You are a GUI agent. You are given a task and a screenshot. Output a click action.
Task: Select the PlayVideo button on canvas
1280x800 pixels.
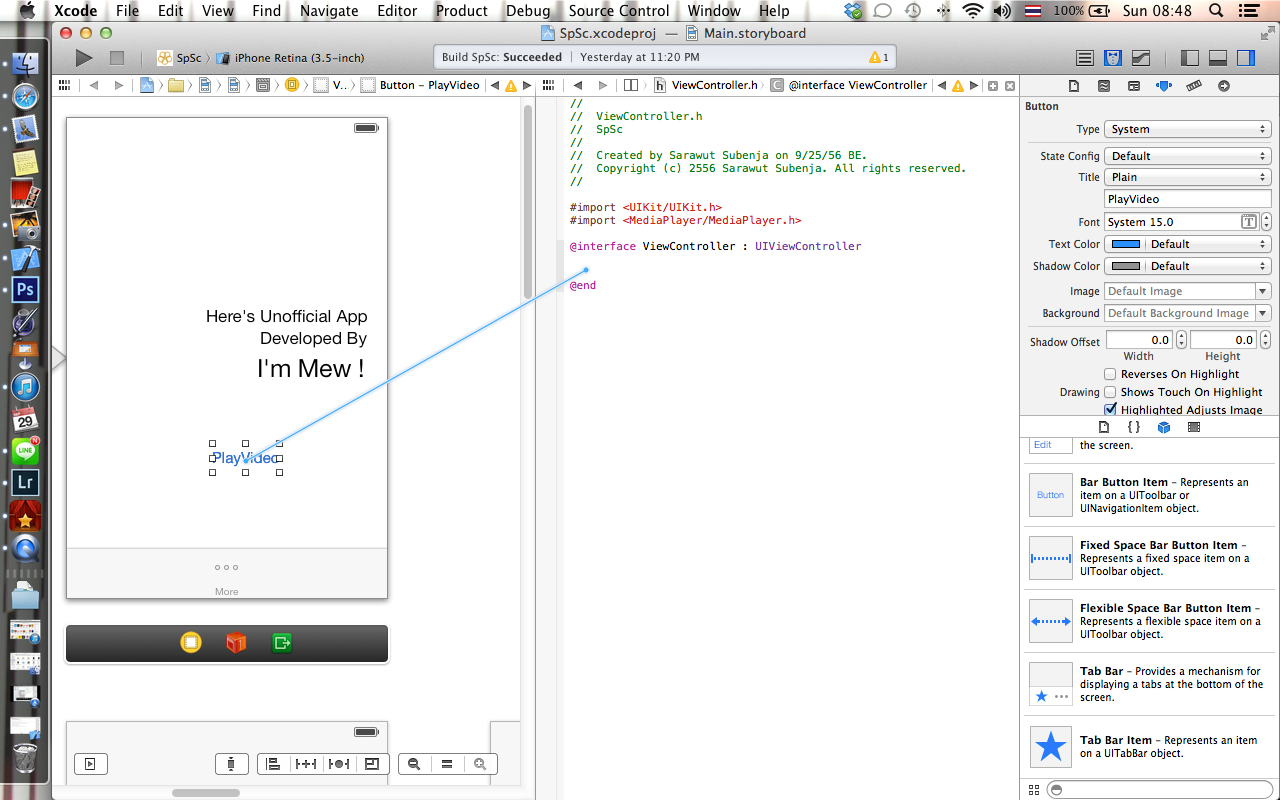(245, 458)
